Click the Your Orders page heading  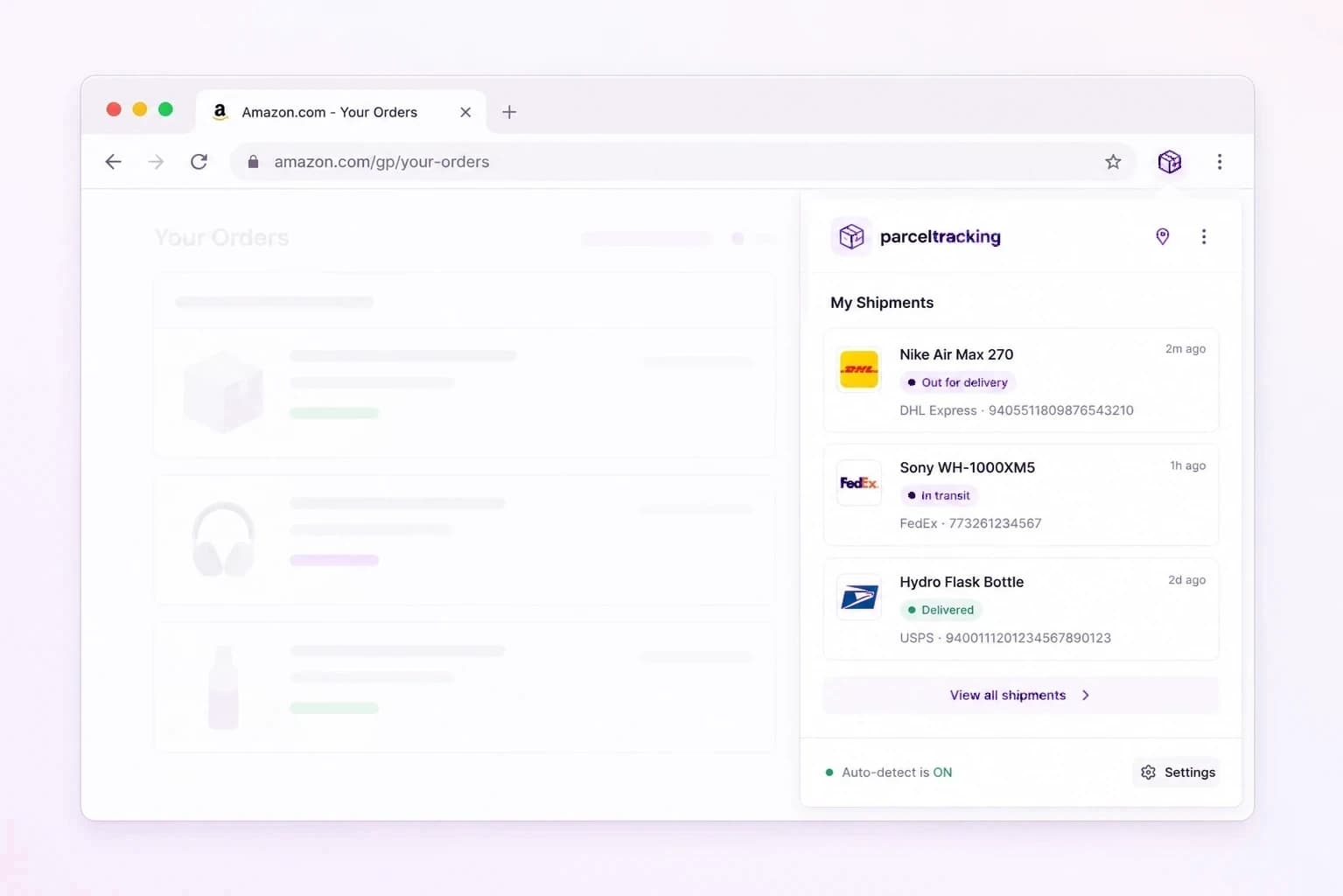click(222, 237)
